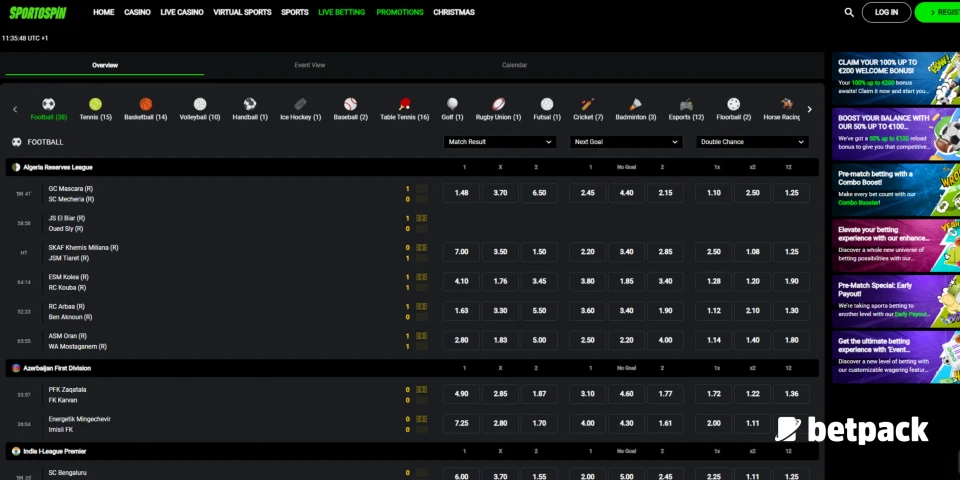Open the GC Mascara vs SC Mecheria match
Viewport: 960px width, 480px height.
click(71, 193)
